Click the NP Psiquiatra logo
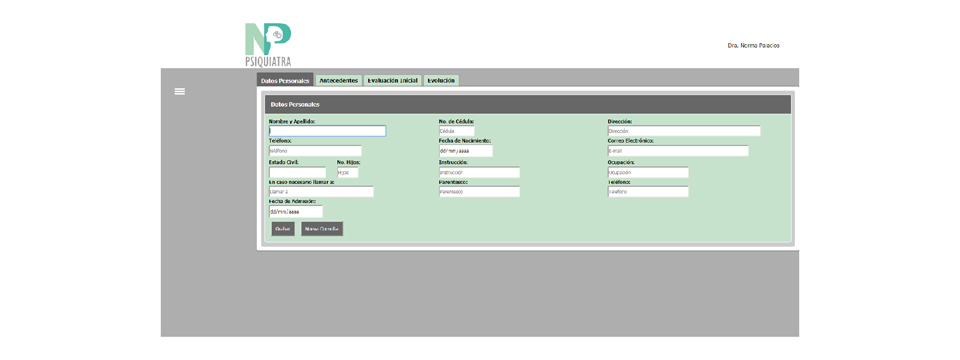This screenshot has width=960, height=360. click(268, 45)
